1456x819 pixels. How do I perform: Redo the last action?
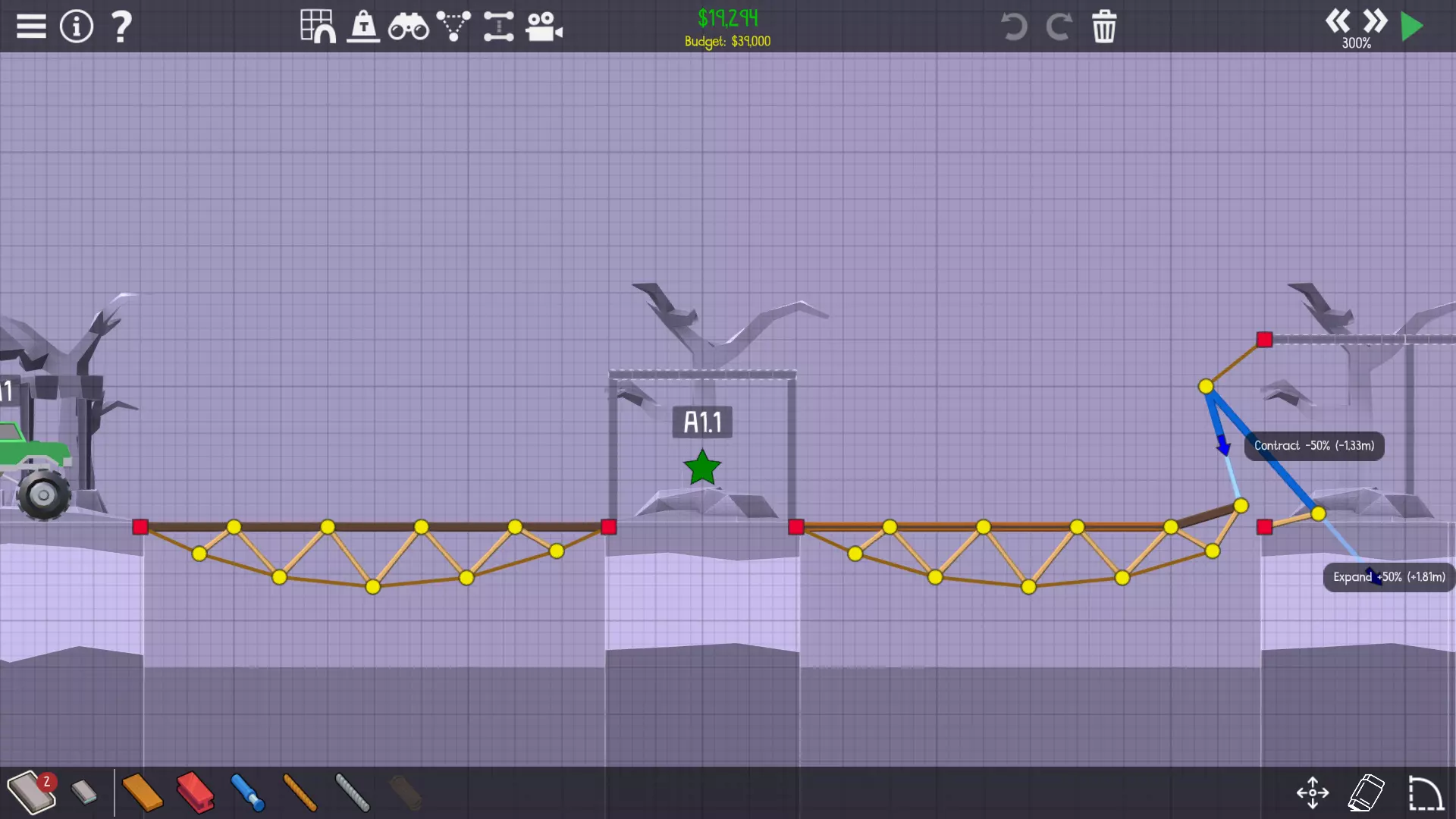click(x=1059, y=27)
